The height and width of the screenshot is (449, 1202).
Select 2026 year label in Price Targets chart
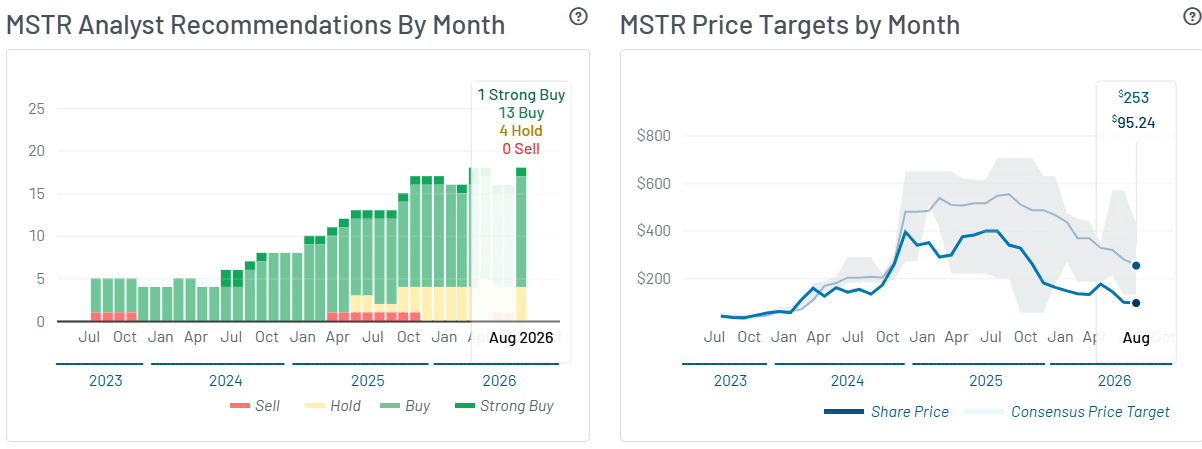pos(1114,381)
